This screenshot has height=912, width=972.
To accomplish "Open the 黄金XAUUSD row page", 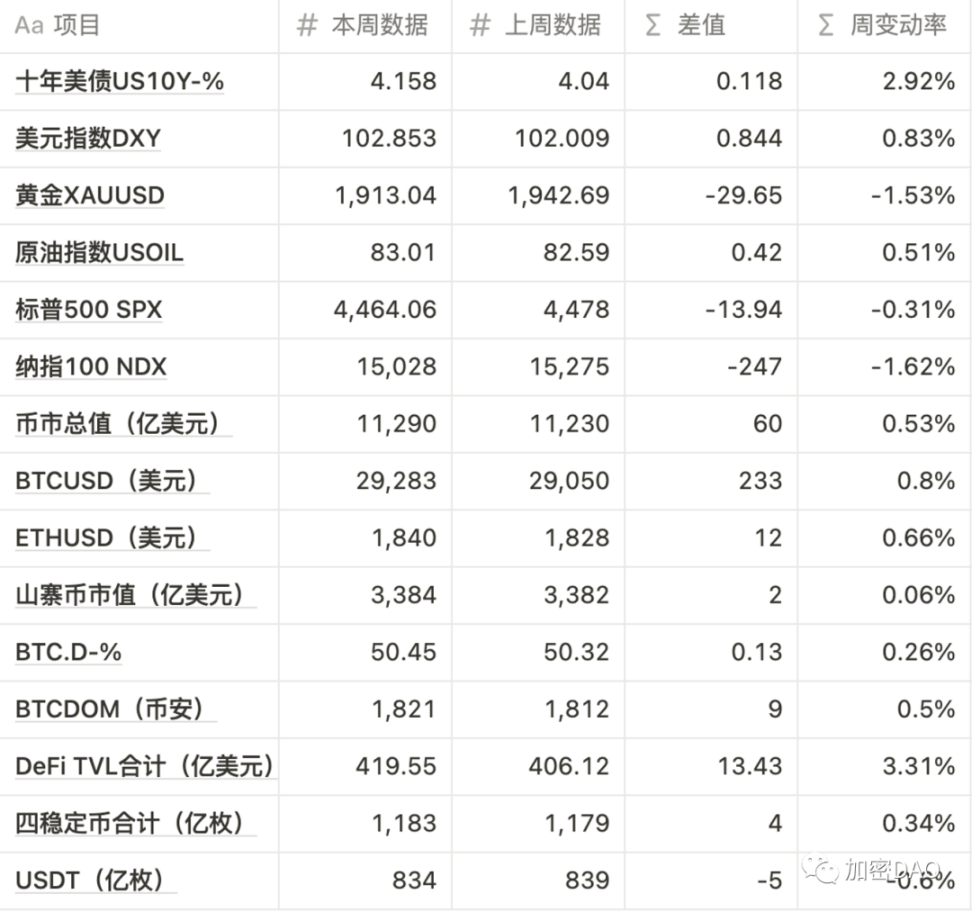I will point(90,196).
